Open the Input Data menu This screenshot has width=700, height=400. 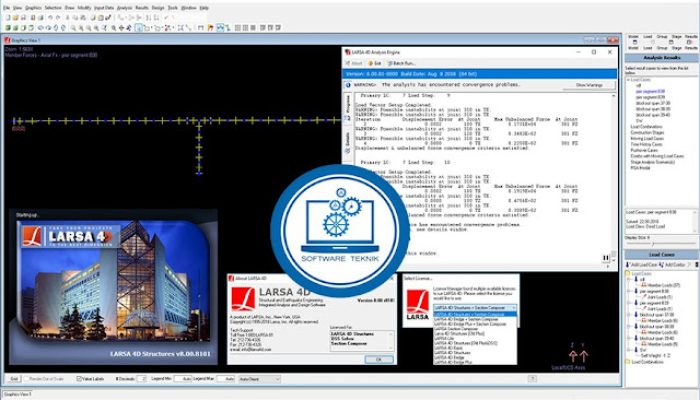pyautogui.click(x=104, y=8)
